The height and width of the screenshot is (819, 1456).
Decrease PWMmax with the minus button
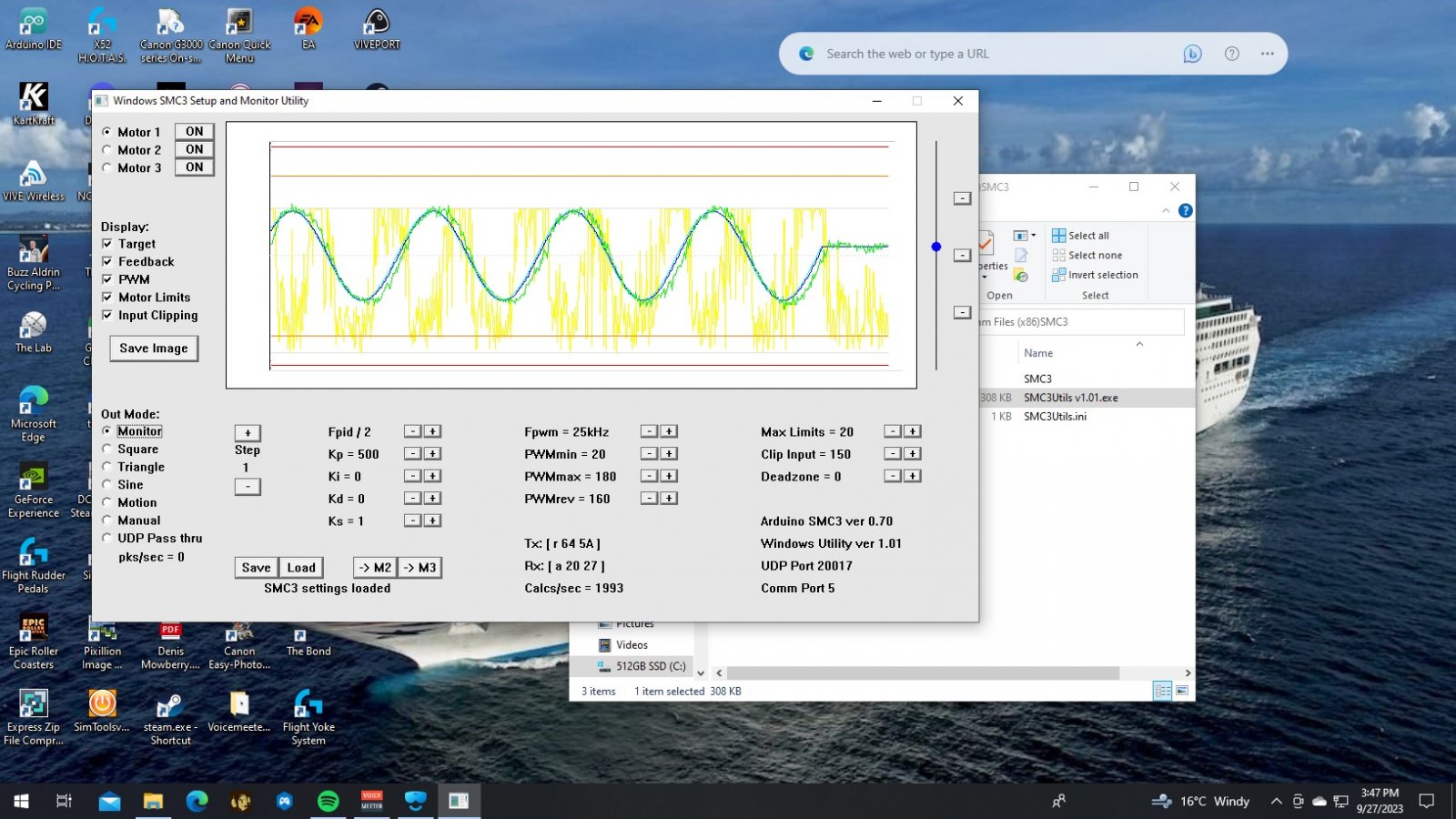pos(649,476)
